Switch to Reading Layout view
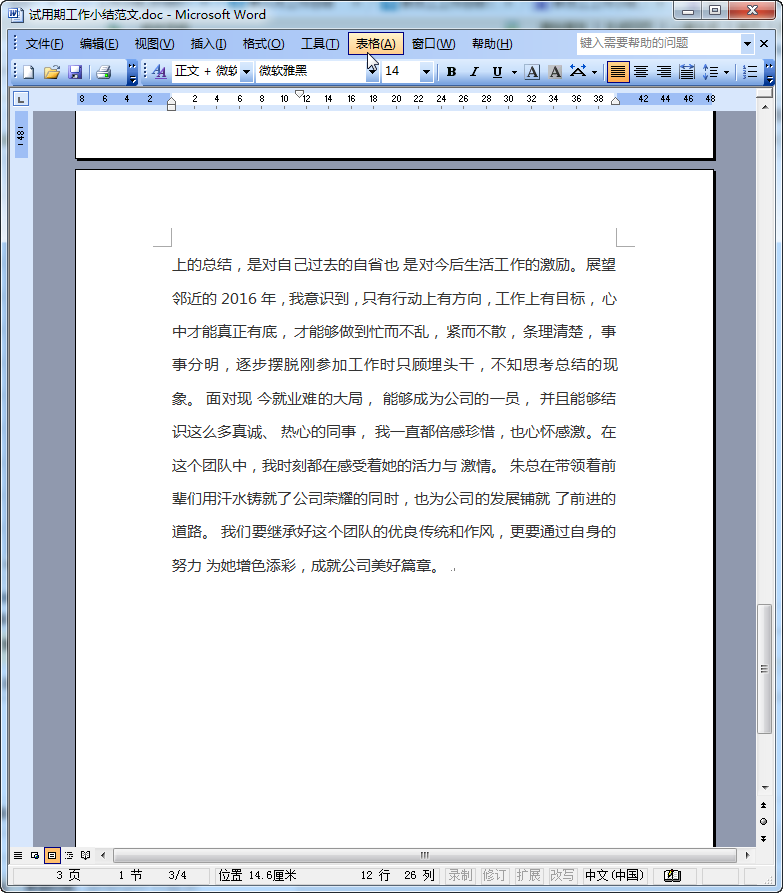 click(x=85, y=855)
